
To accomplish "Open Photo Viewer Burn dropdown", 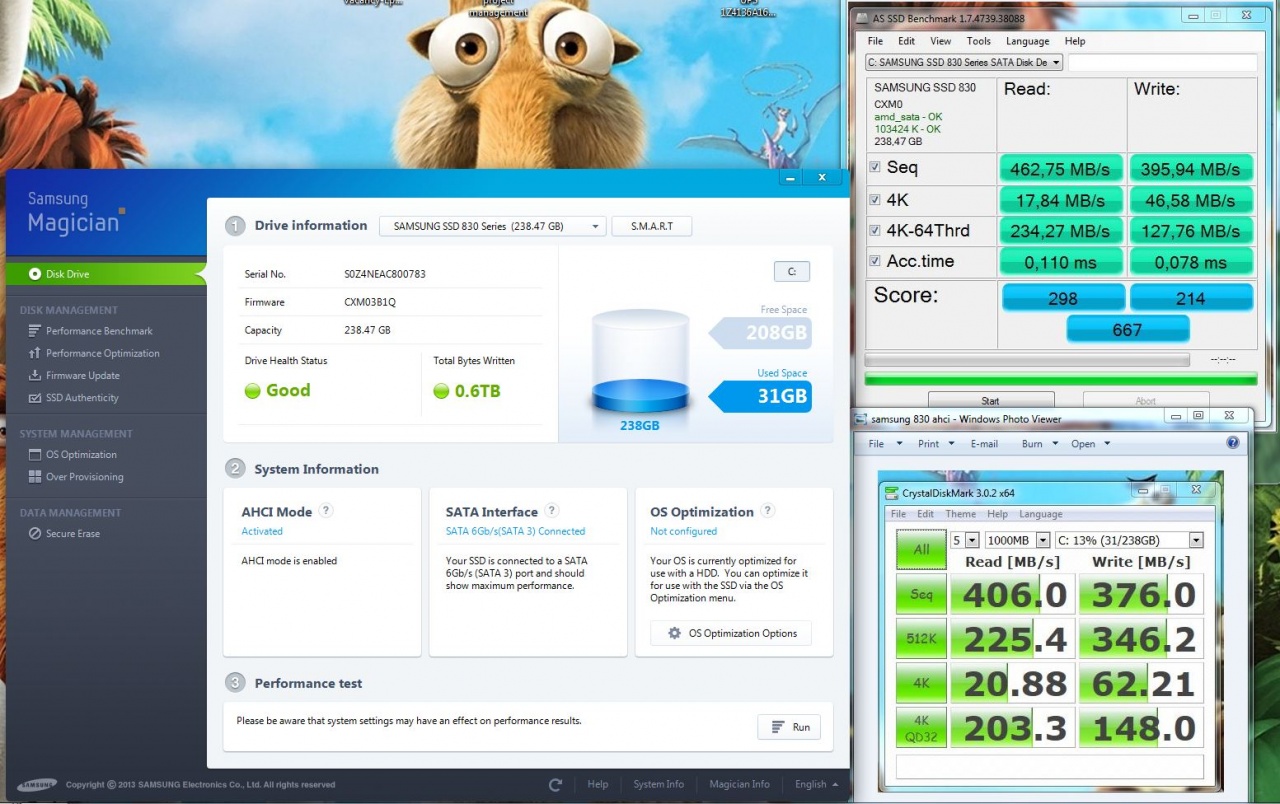I will pyautogui.click(x=1040, y=443).
